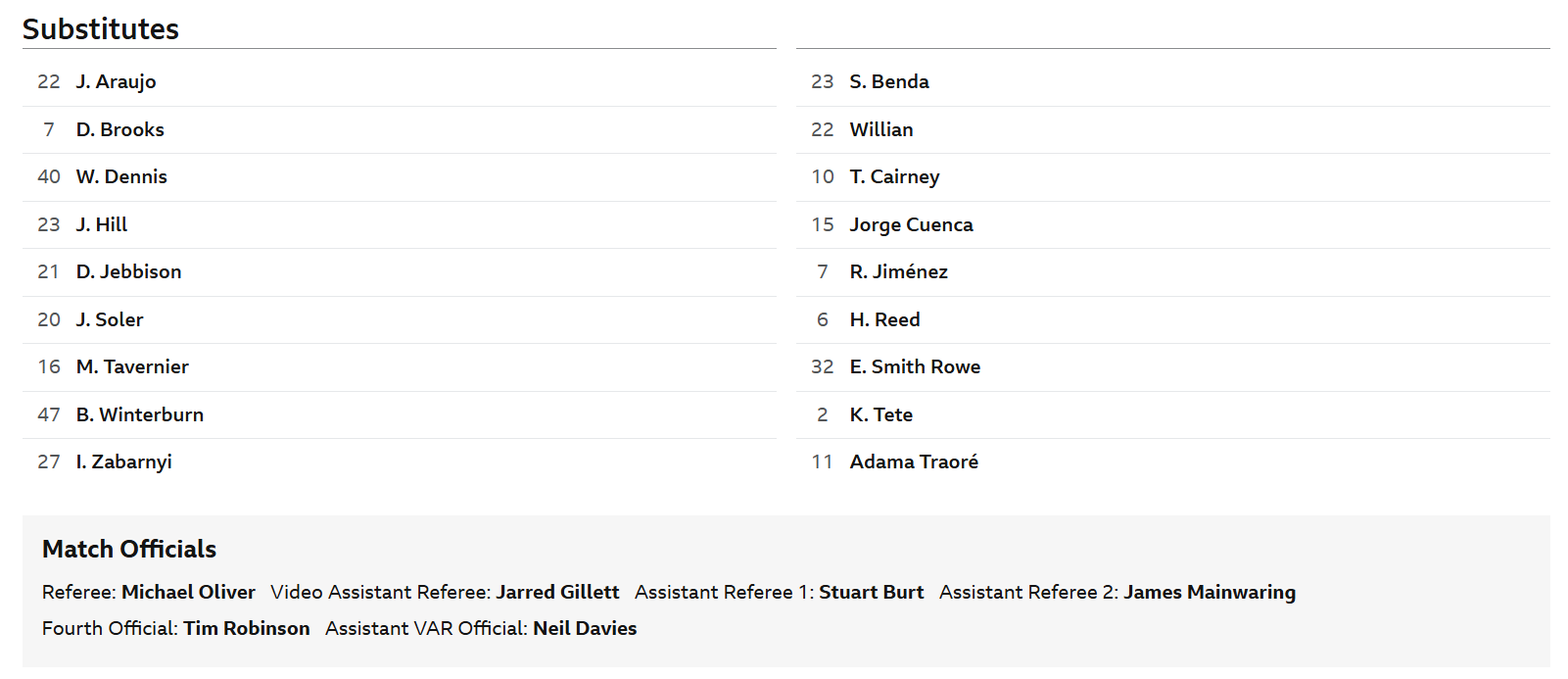Image resolution: width=1568 pixels, height=679 pixels.
Task: Select H. Reed in list
Action: 884,319
